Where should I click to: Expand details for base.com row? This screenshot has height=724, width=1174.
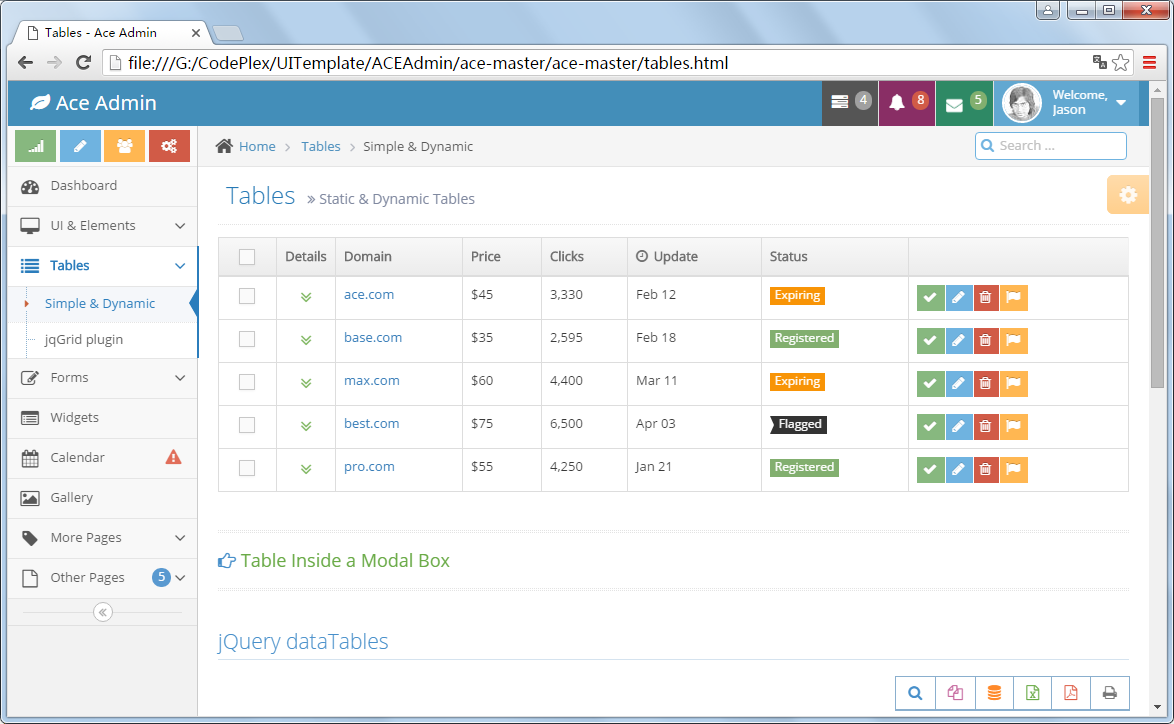pyautogui.click(x=306, y=340)
